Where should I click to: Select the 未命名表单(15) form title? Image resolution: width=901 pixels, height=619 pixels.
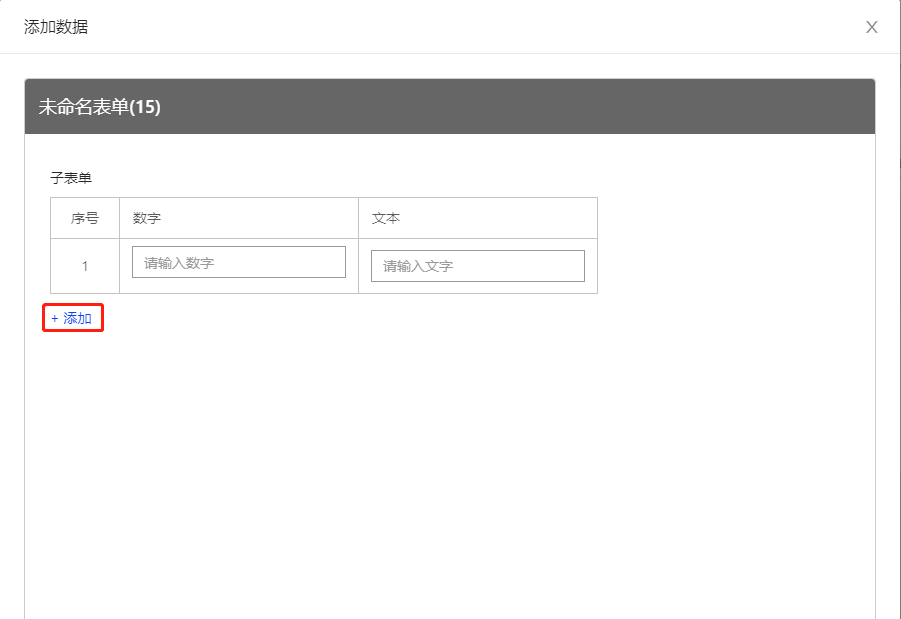[x=99, y=107]
